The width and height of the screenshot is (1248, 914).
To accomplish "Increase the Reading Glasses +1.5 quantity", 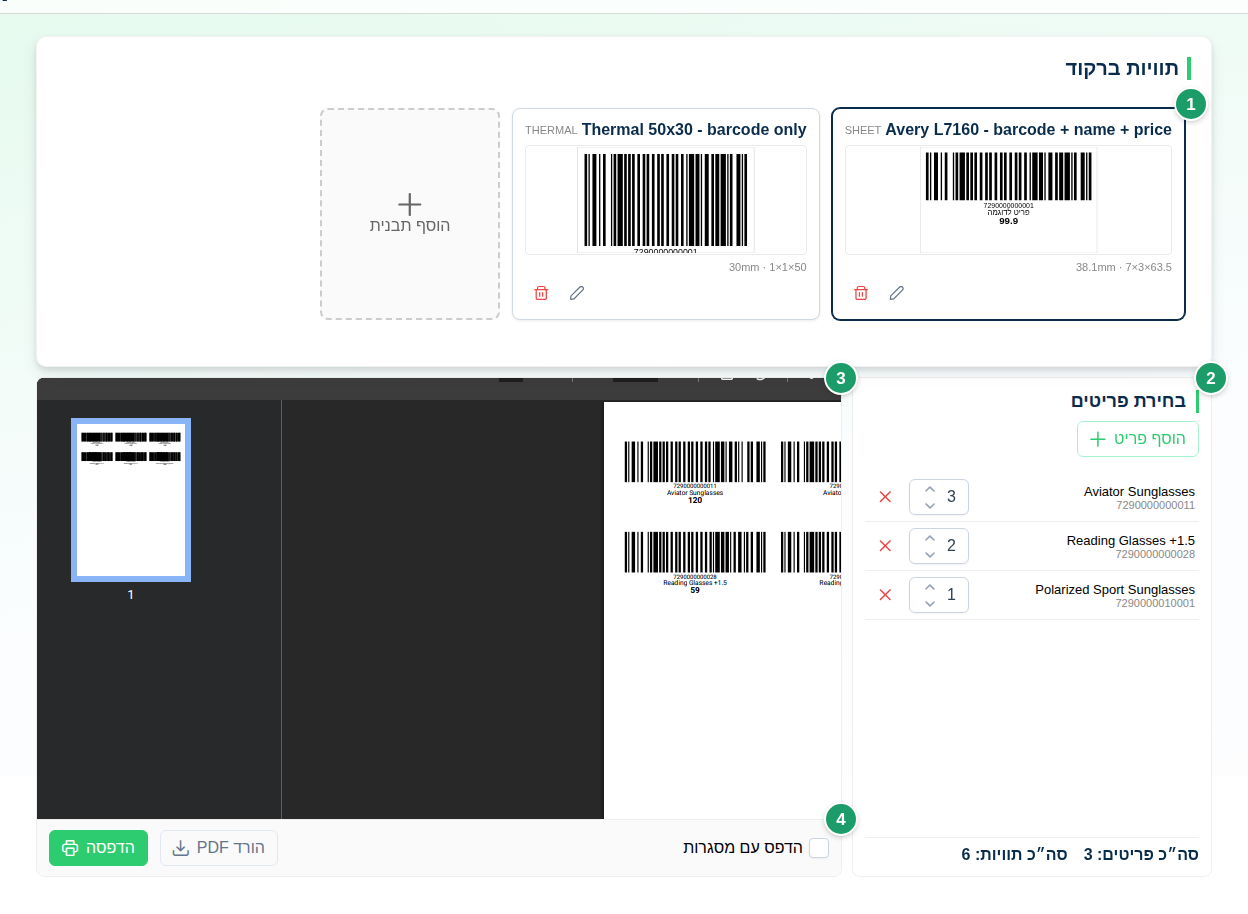I will [x=930, y=539].
